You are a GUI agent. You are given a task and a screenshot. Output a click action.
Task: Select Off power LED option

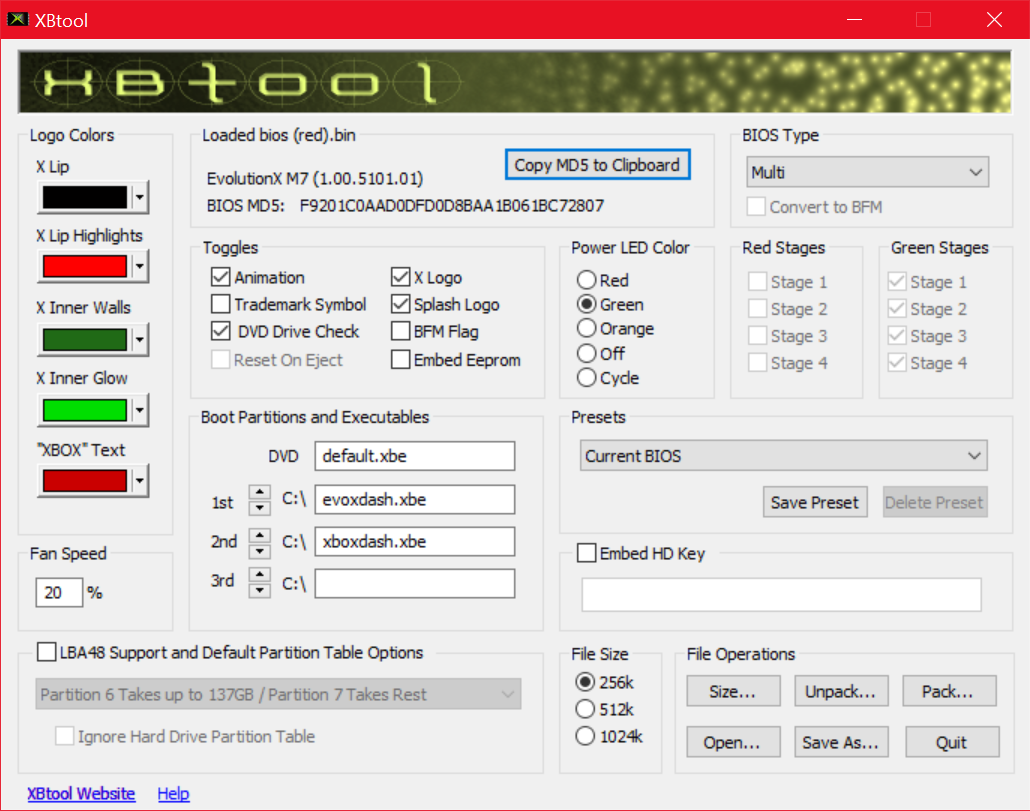pyautogui.click(x=586, y=353)
